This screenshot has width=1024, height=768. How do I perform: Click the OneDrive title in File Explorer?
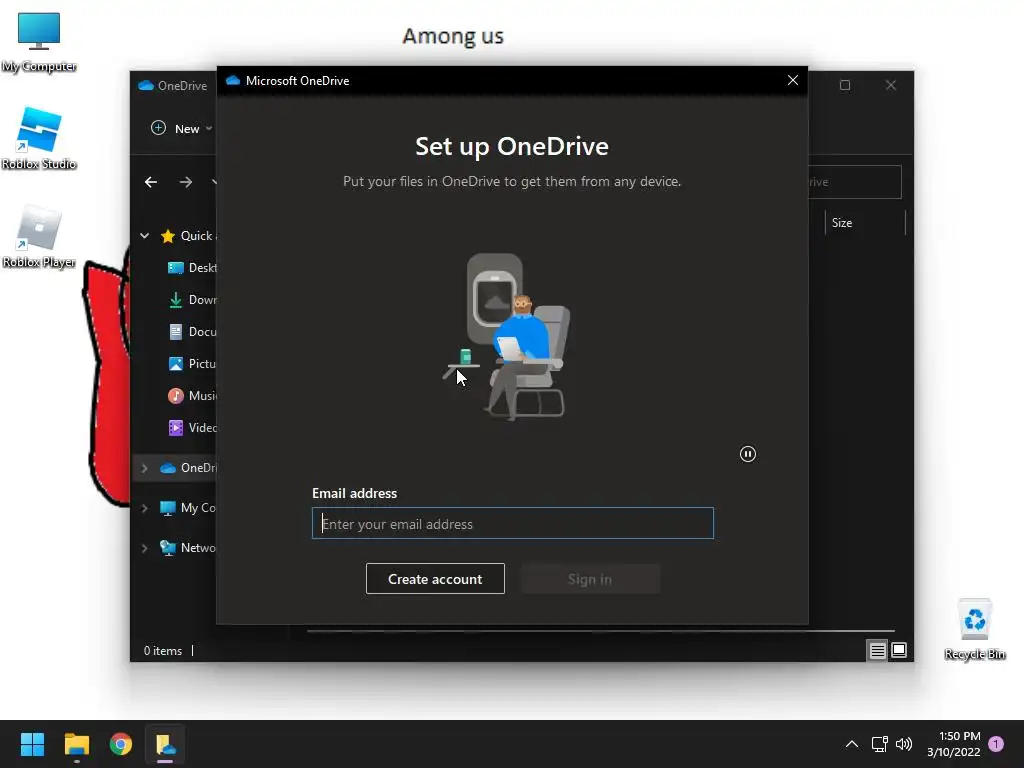coord(182,86)
